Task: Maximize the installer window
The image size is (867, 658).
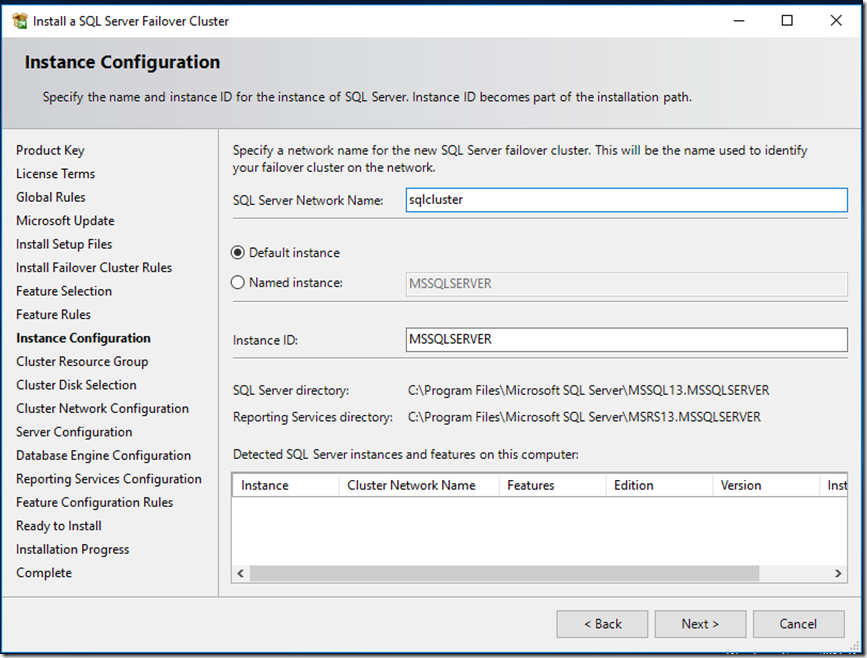Action: point(787,21)
